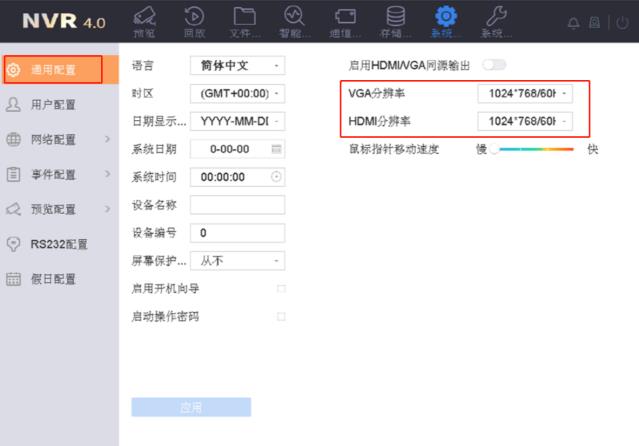Open the 语言 language dropdown
This screenshot has width=639, height=446.
coord(237,66)
